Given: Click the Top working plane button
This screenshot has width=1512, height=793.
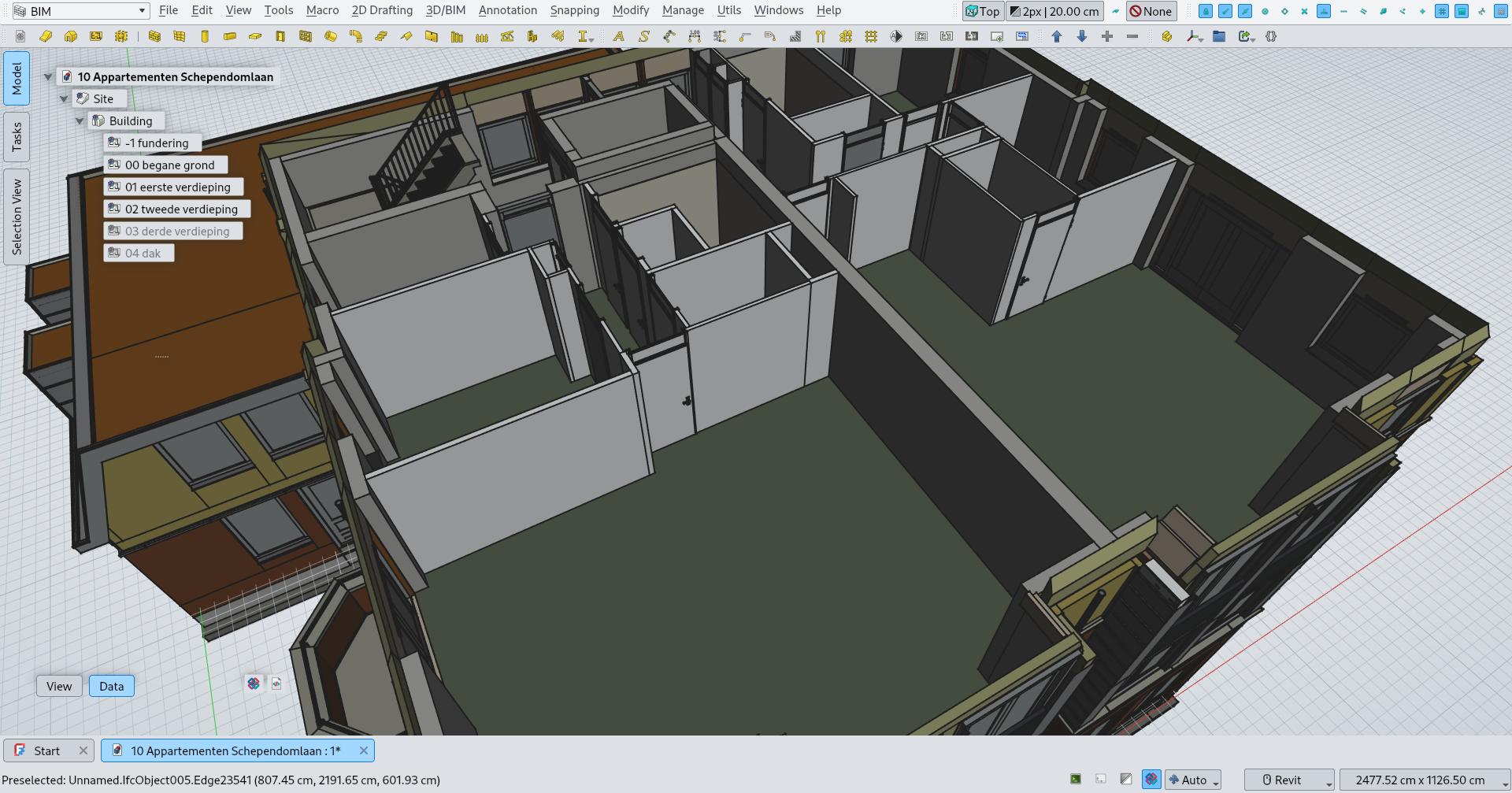Looking at the screenshot, I should (983, 11).
